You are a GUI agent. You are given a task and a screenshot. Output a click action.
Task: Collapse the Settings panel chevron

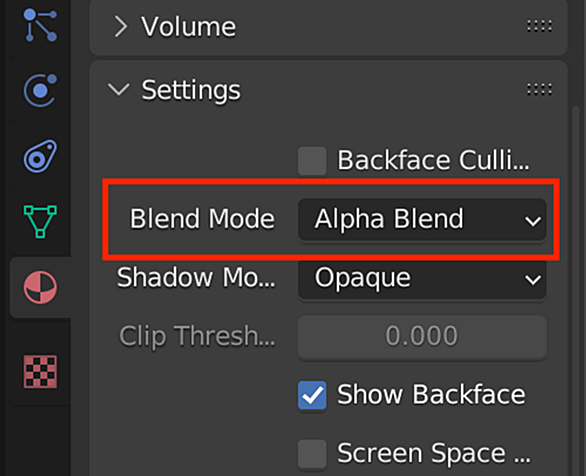[118, 90]
